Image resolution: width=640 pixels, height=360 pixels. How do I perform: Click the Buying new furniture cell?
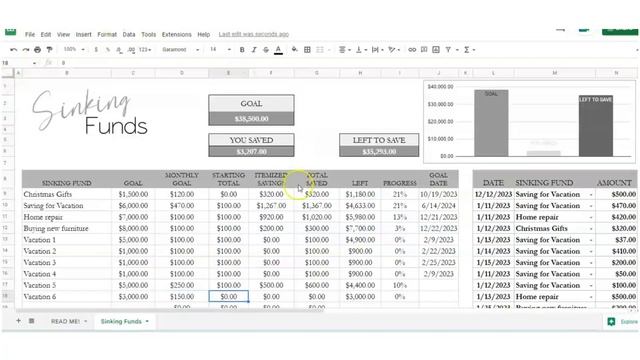67,229
